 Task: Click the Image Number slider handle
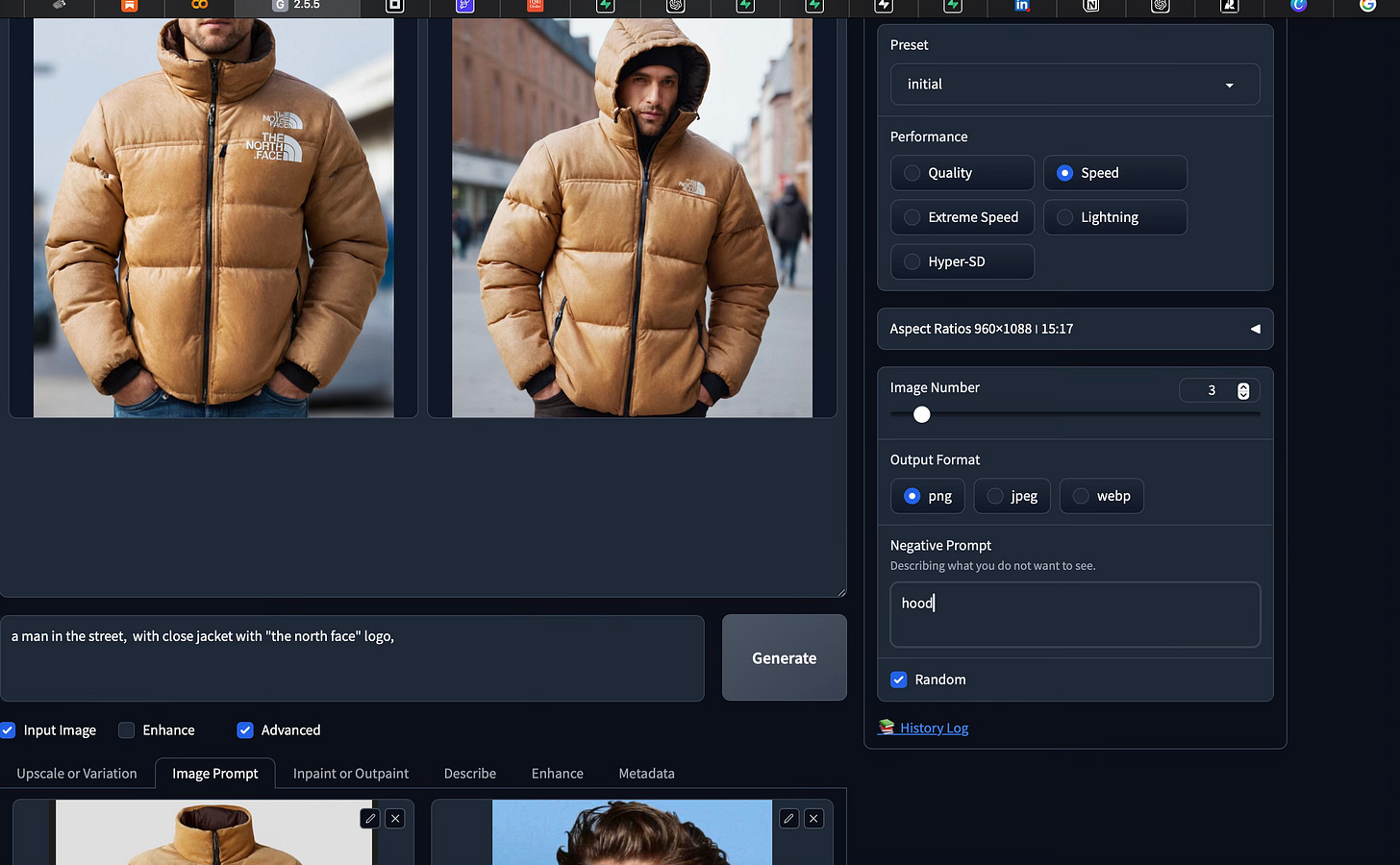(922, 414)
